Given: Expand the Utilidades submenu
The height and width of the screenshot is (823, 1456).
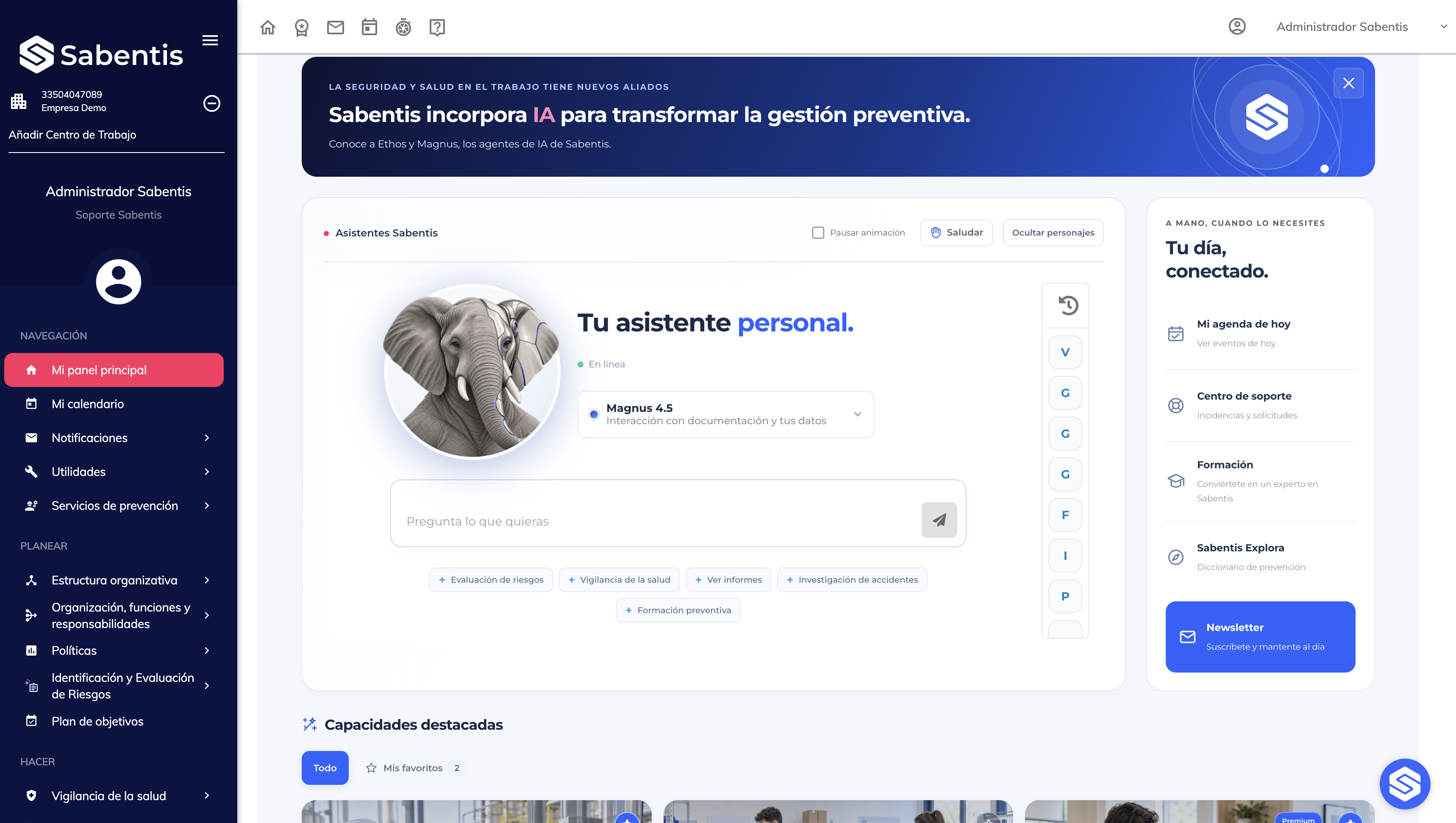Looking at the screenshot, I should click(x=207, y=471).
